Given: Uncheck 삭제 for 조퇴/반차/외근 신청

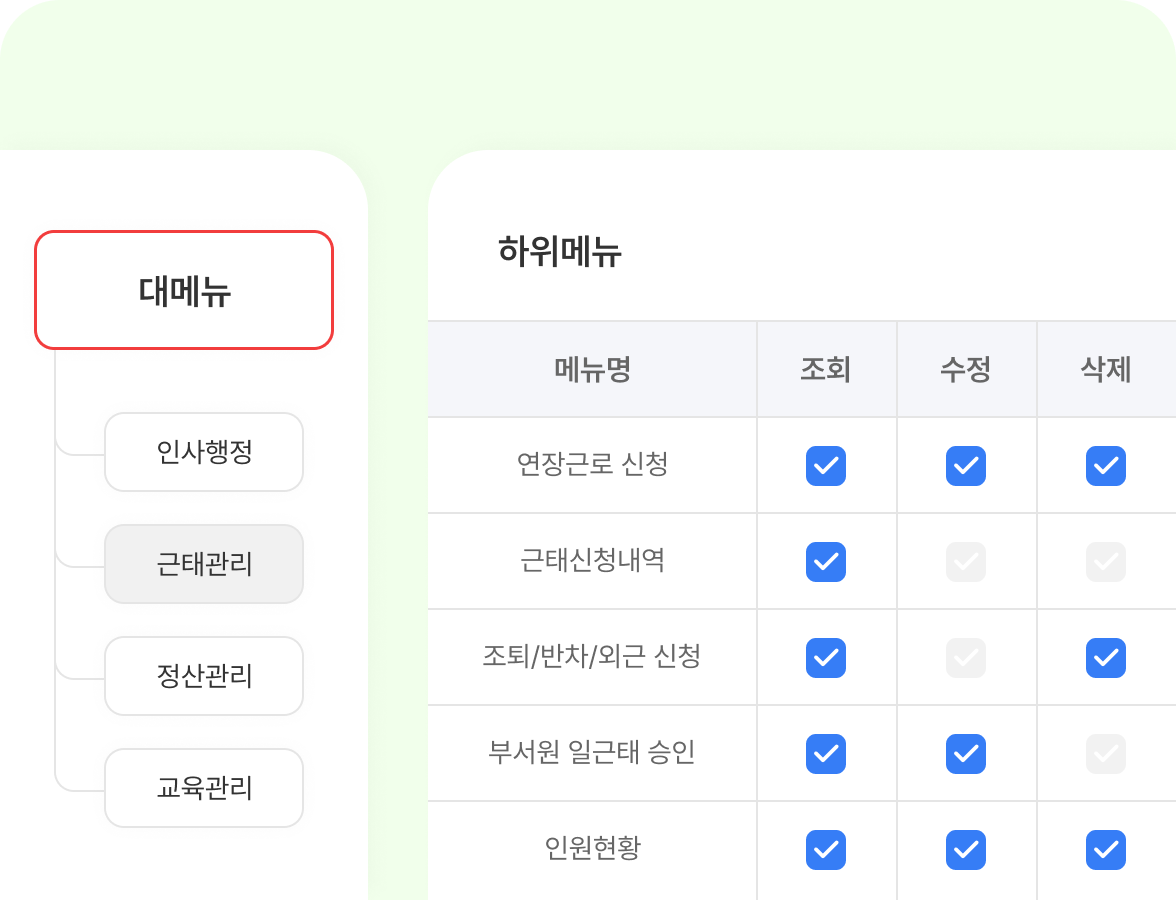Looking at the screenshot, I should [x=1105, y=657].
